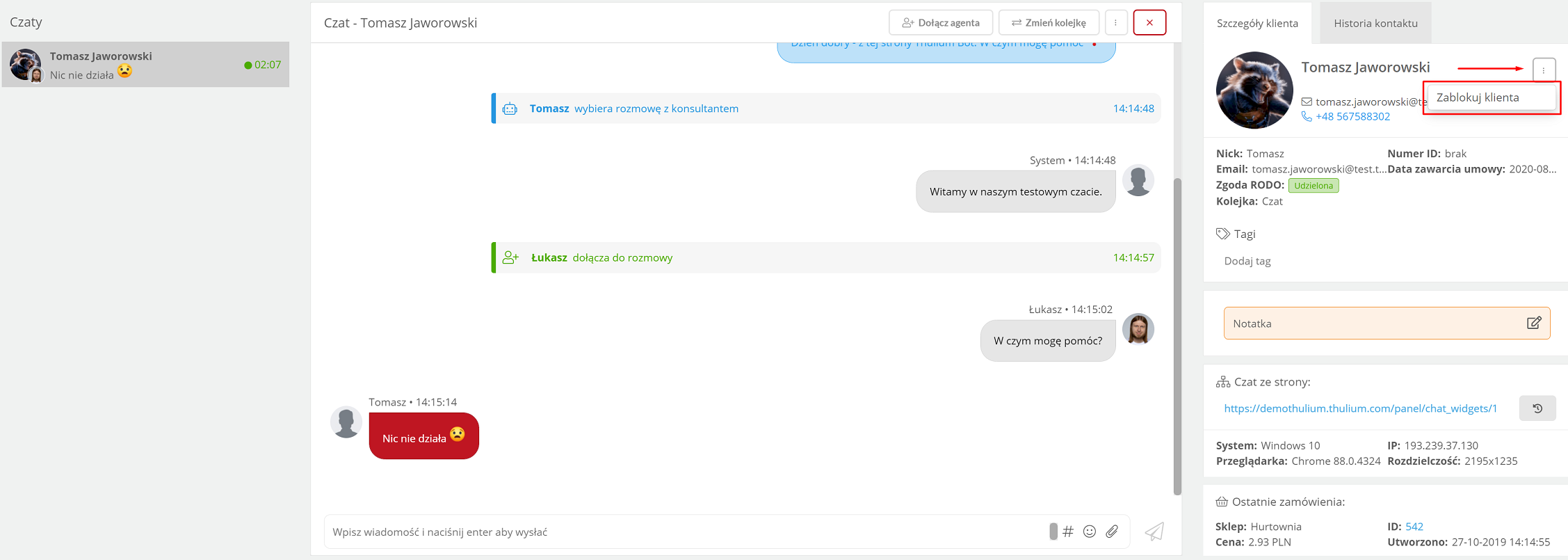Click the 'Hurtownia' shop value

(x=1276, y=527)
